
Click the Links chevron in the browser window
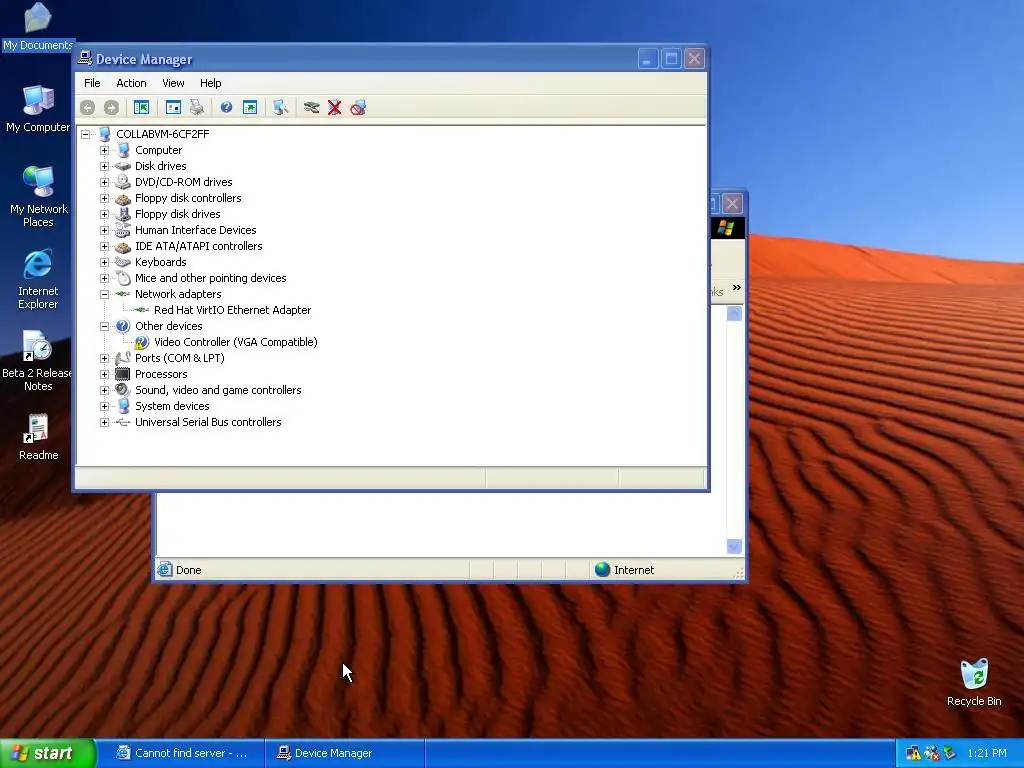point(737,287)
